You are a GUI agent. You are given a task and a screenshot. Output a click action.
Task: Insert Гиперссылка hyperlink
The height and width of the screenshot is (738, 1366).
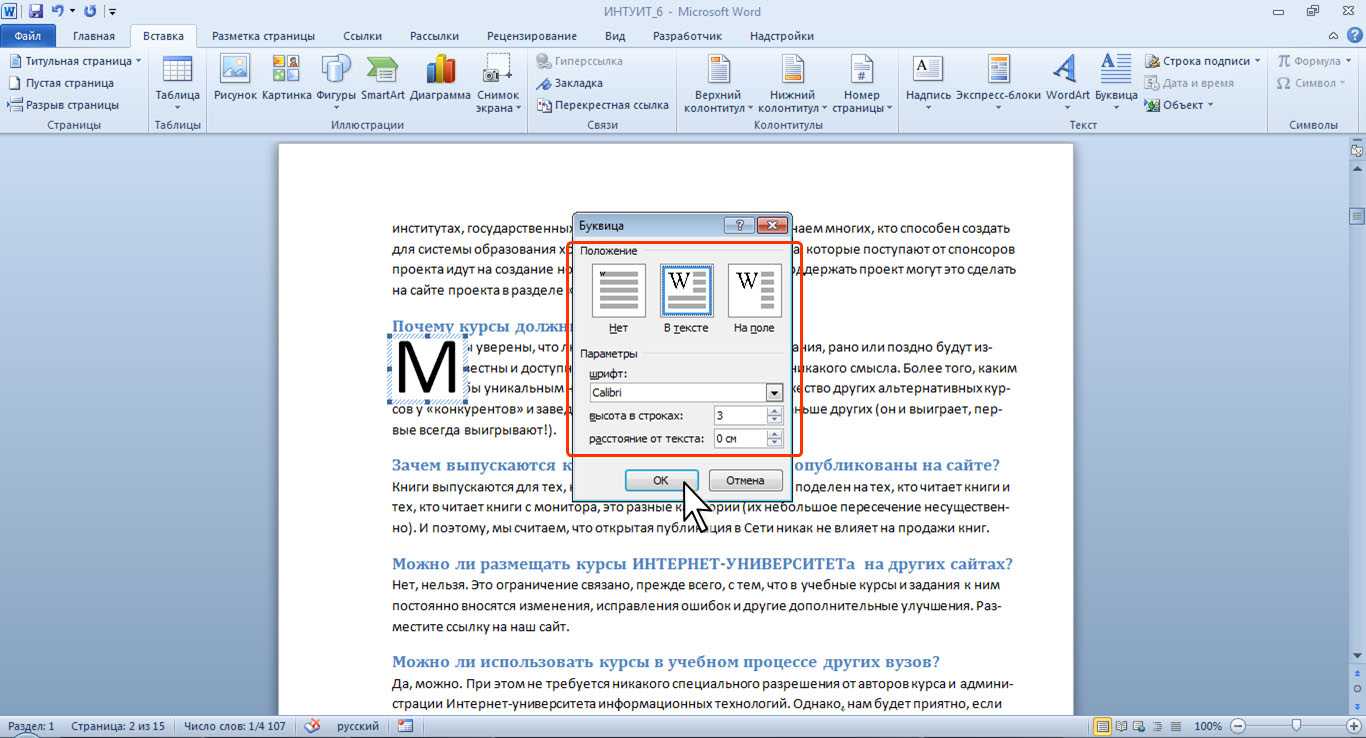click(579, 61)
